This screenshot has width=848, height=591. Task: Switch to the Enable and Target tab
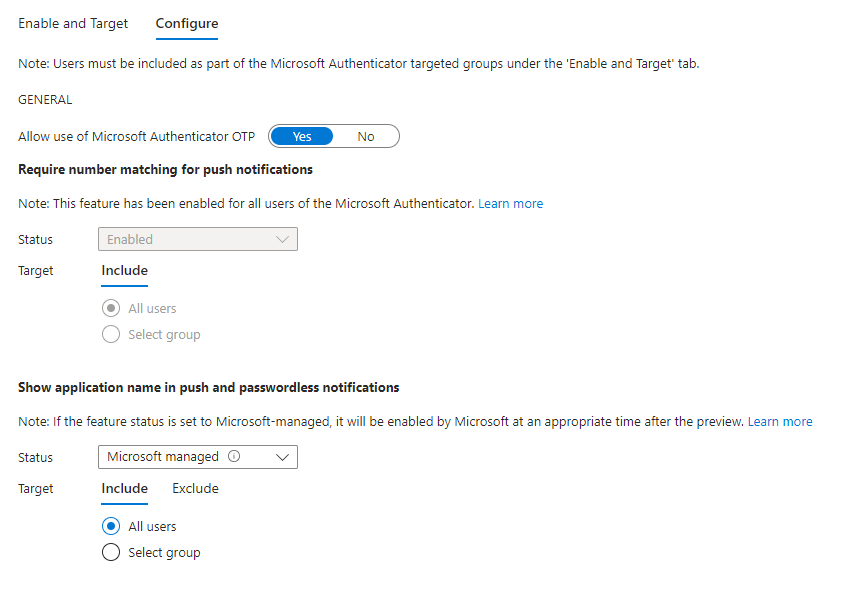point(73,23)
